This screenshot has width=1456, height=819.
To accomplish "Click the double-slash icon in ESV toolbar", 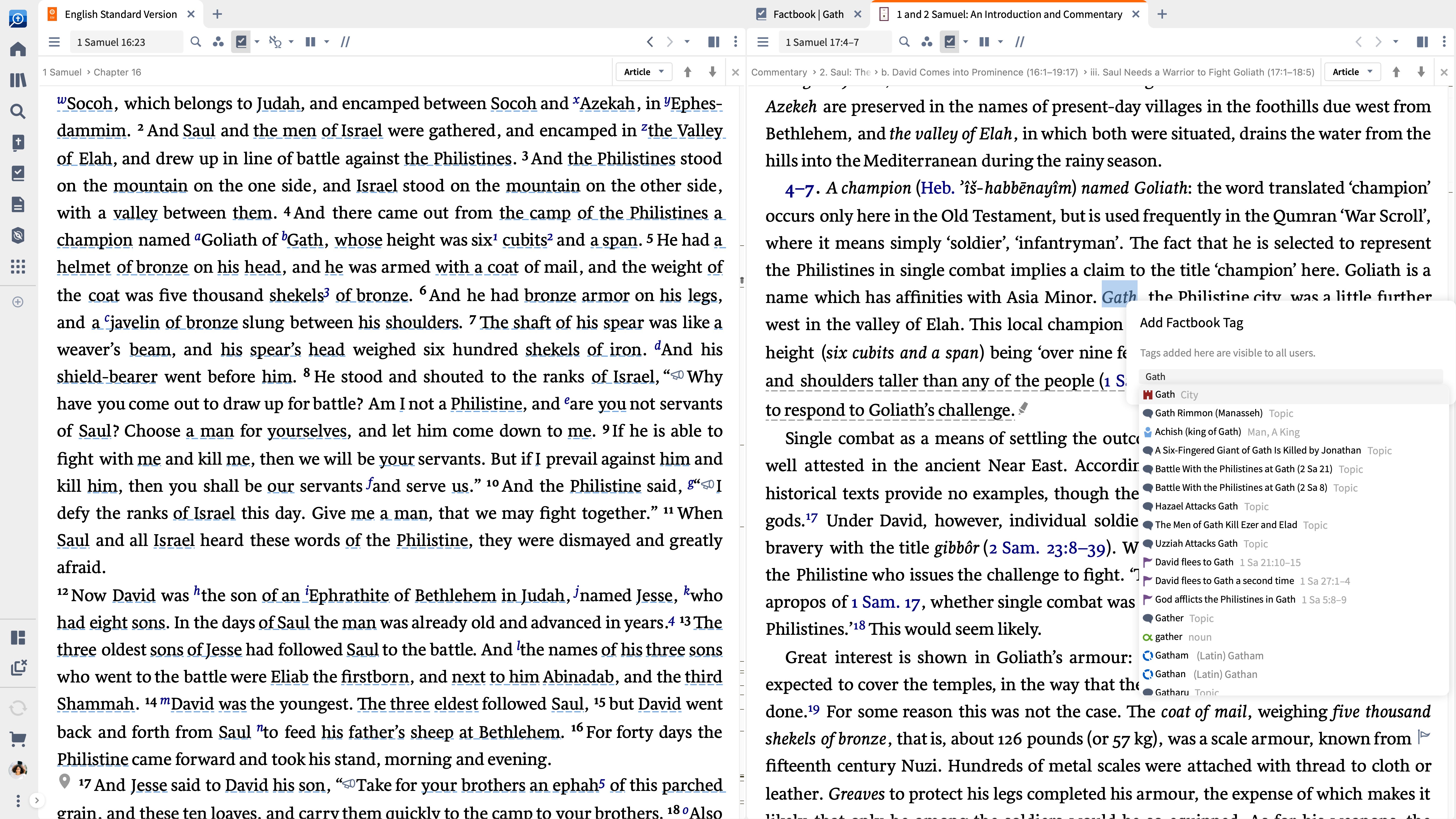I will (345, 42).
